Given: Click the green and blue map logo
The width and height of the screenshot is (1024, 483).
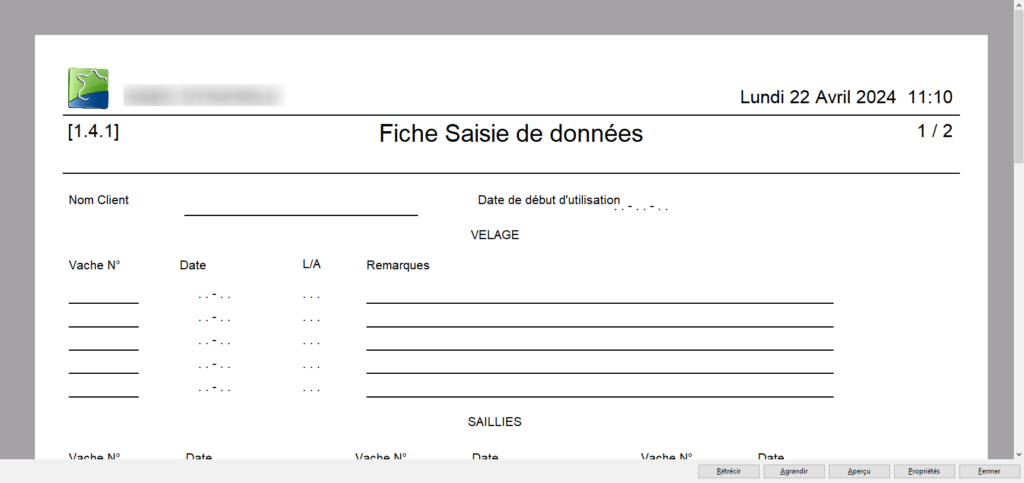Looking at the screenshot, I should pyautogui.click(x=88, y=88).
